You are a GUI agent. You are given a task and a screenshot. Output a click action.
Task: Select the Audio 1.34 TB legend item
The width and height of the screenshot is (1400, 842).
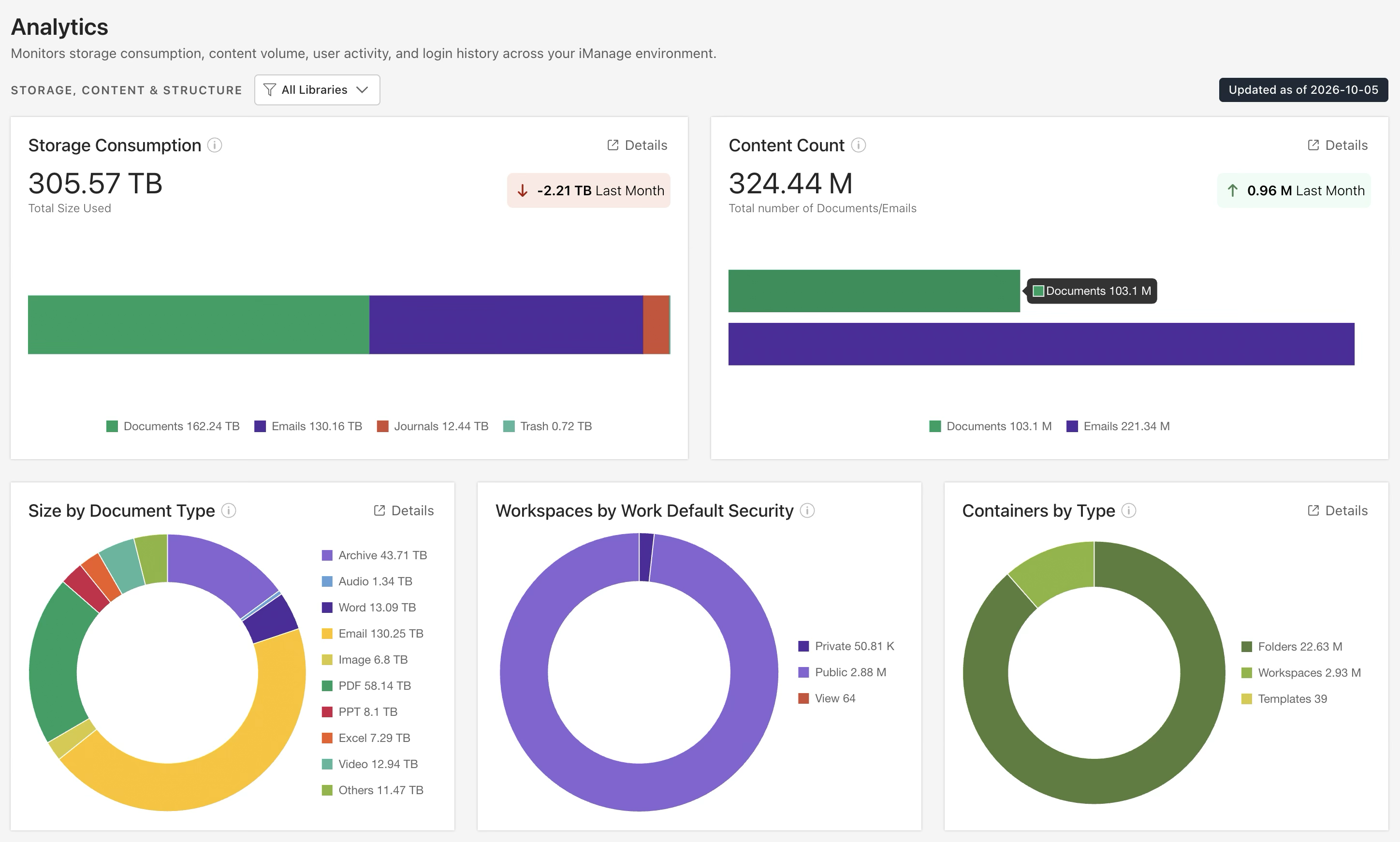coord(367,581)
